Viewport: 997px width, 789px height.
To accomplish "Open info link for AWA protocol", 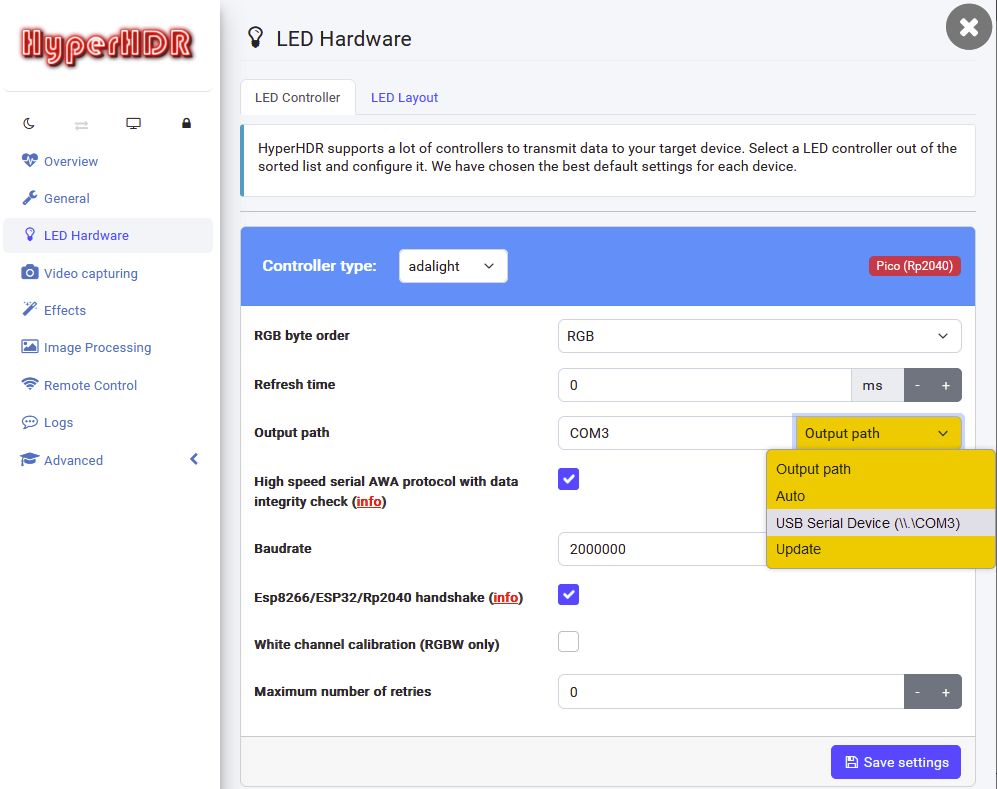I will click(x=369, y=502).
